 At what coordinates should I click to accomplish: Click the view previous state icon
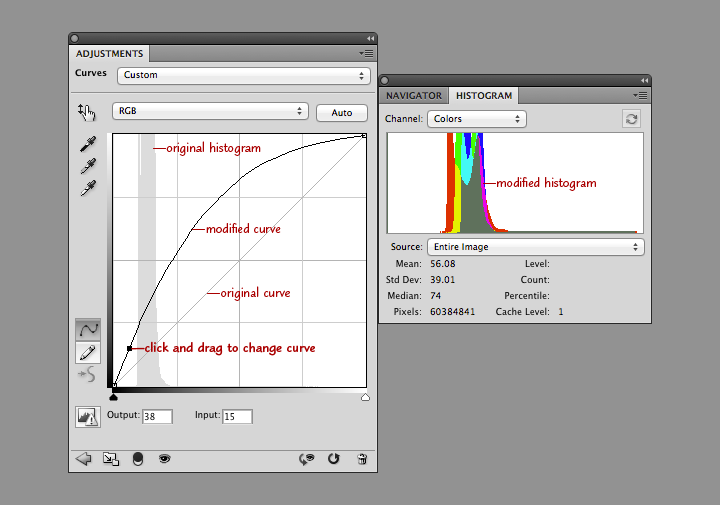click(307, 459)
